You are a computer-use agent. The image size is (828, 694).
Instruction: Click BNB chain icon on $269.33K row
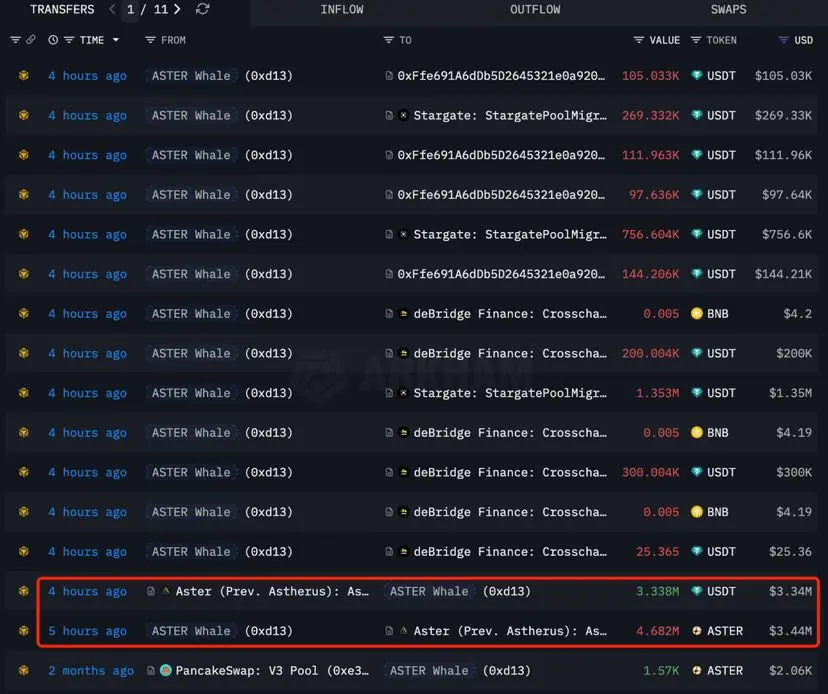tap(24, 115)
